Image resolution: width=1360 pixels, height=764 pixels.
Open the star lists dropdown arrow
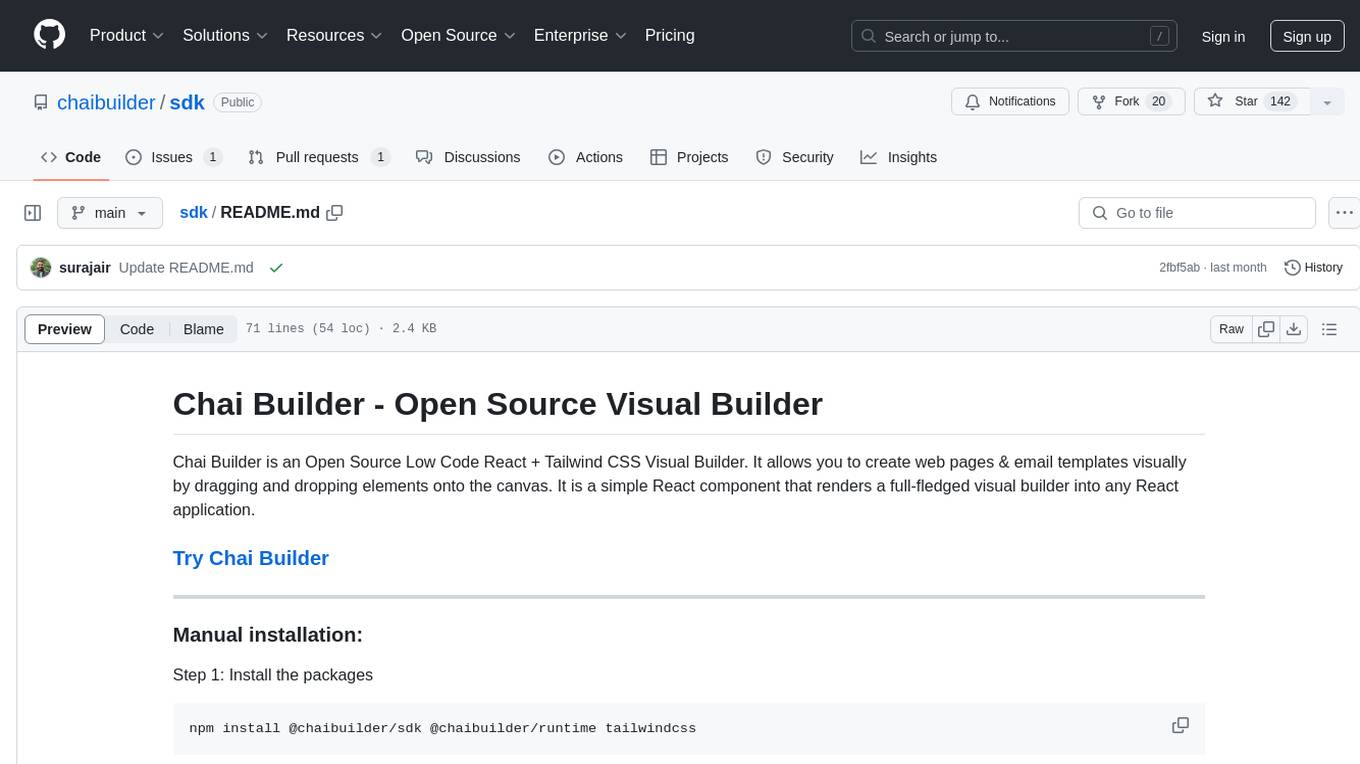1327,102
